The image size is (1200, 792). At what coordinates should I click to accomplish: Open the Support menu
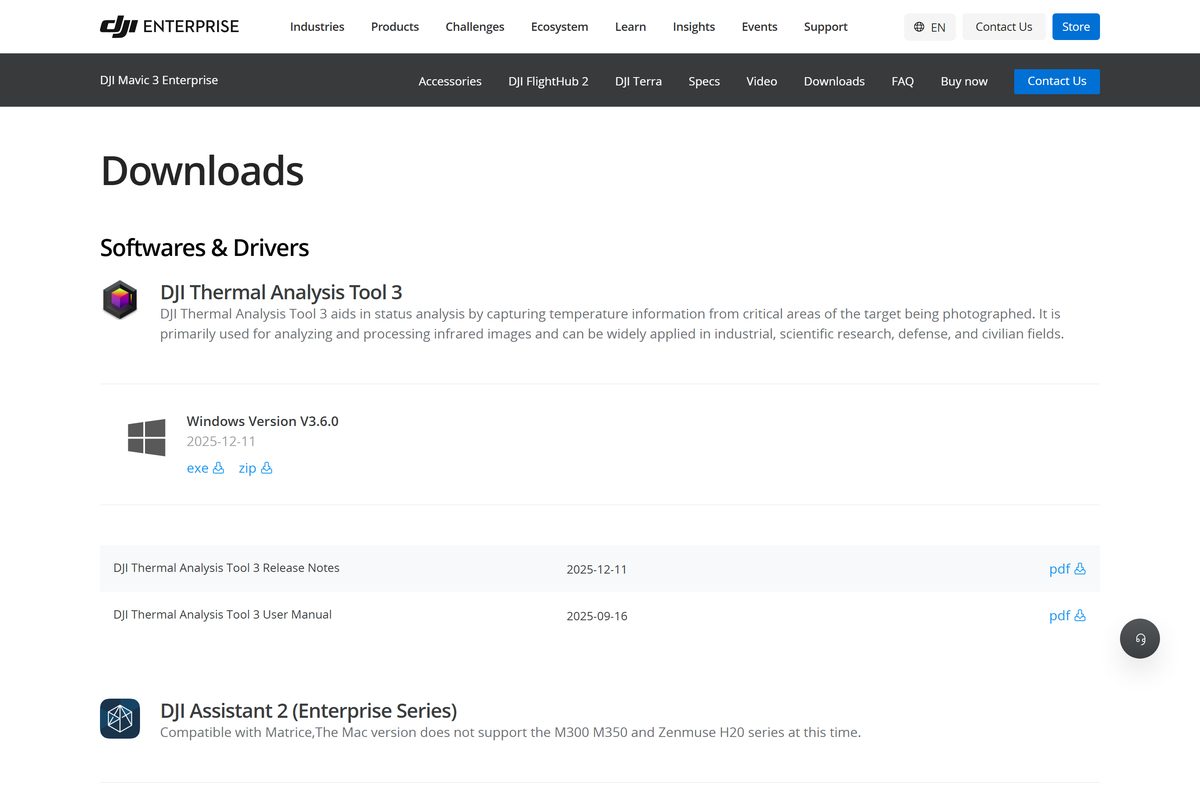(x=826, y=27)
